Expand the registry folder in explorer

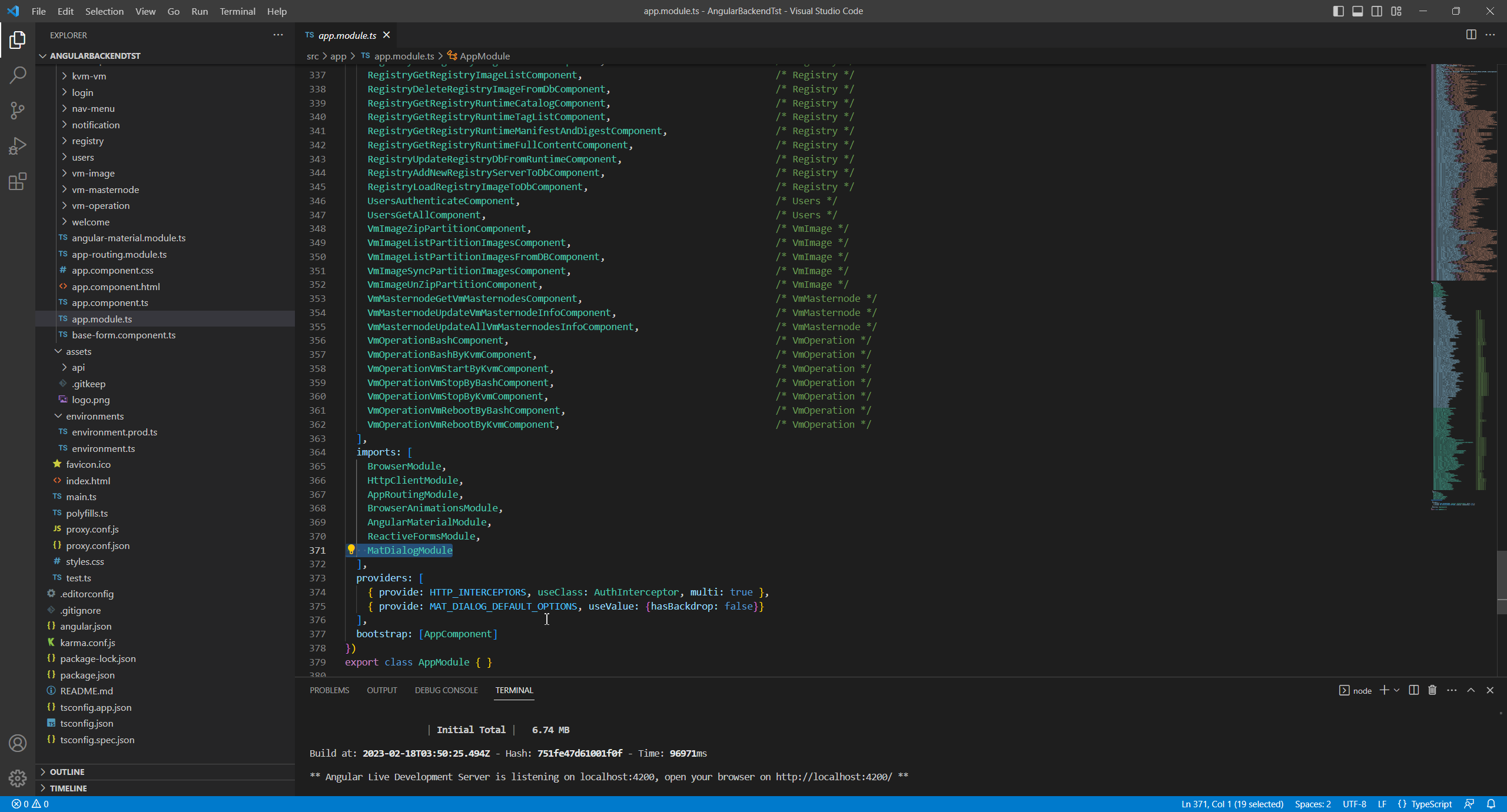(x=87, y=141)
